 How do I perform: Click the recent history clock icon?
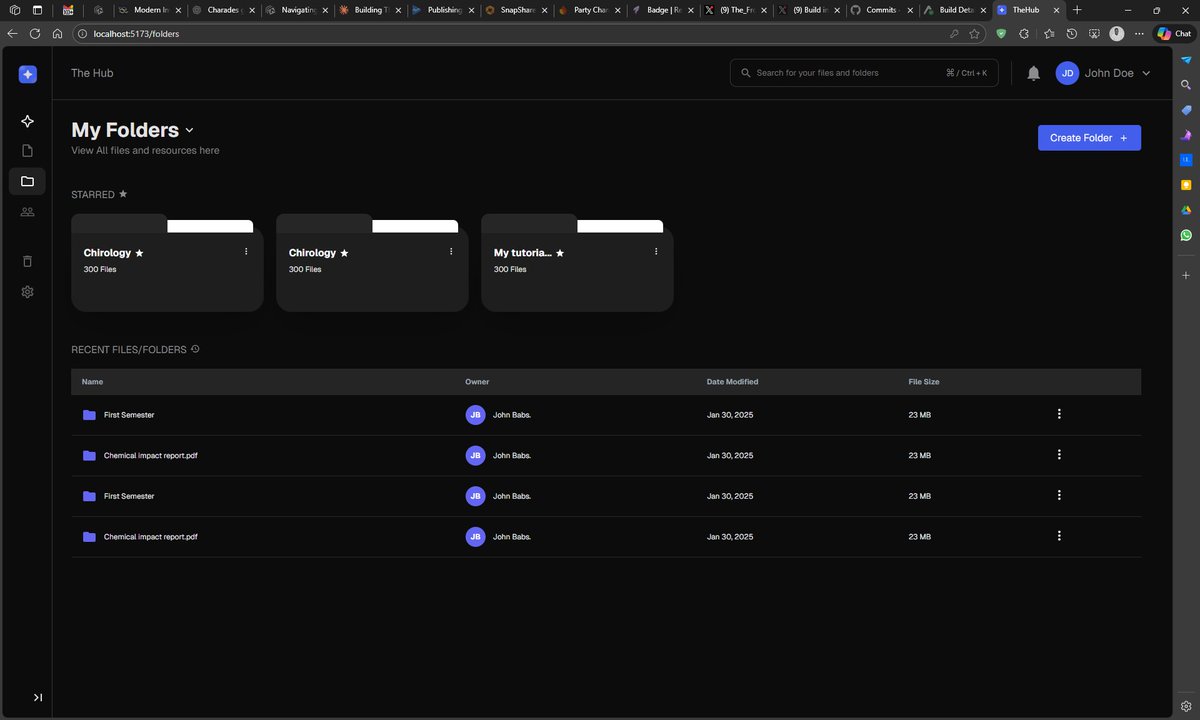(x=195, y=349)
